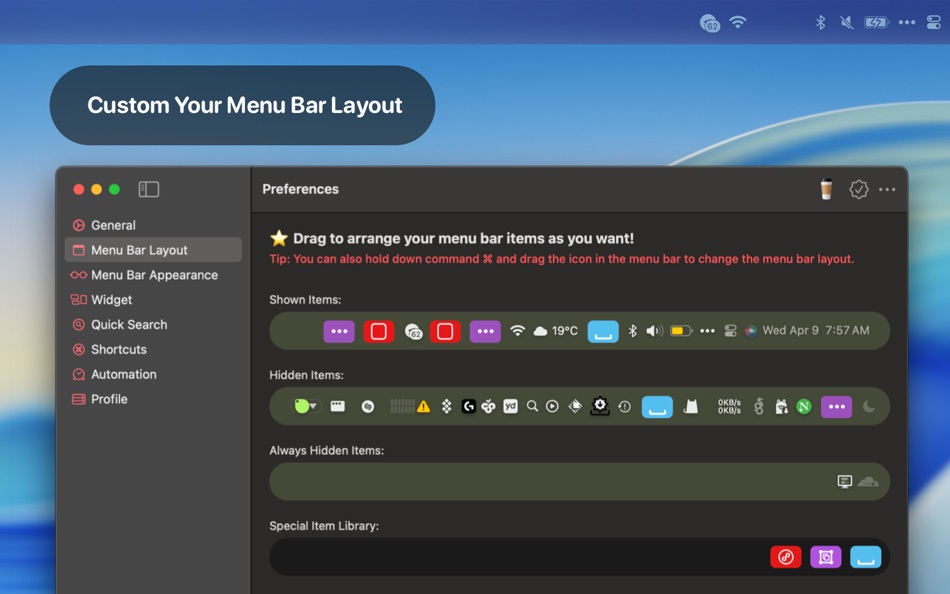Image resolution: width=950 pixels, height=594 pixels.
Task: Select the clock alert item in Hidden Items
Action: (x=625, y=407)
